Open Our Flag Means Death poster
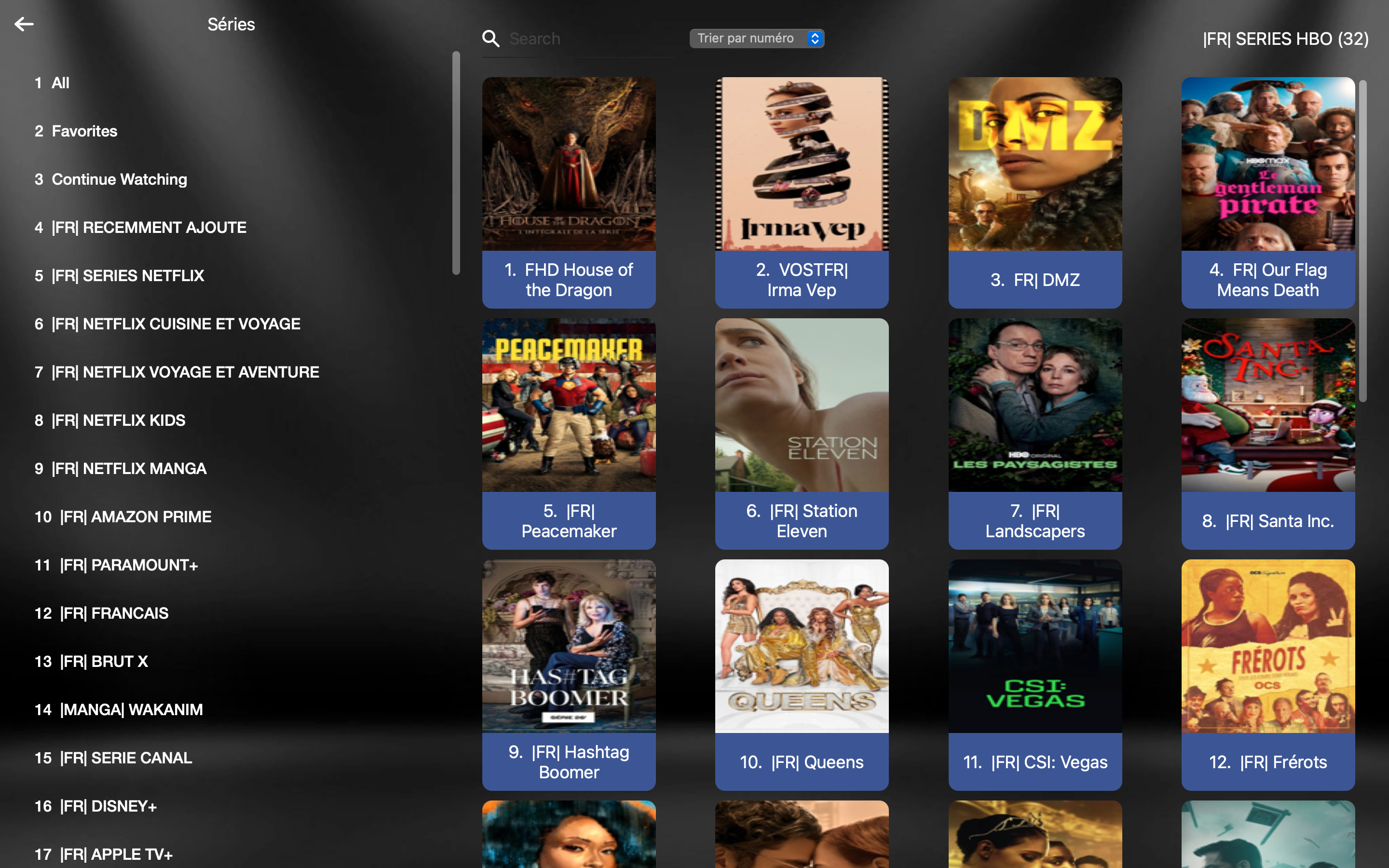Image resolution: width=1389 pixels, height=868 pixels. click(1268, 163)
